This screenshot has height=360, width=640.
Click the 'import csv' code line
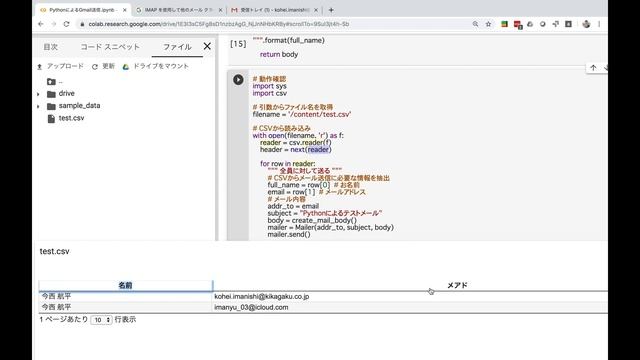click(269, 93)
